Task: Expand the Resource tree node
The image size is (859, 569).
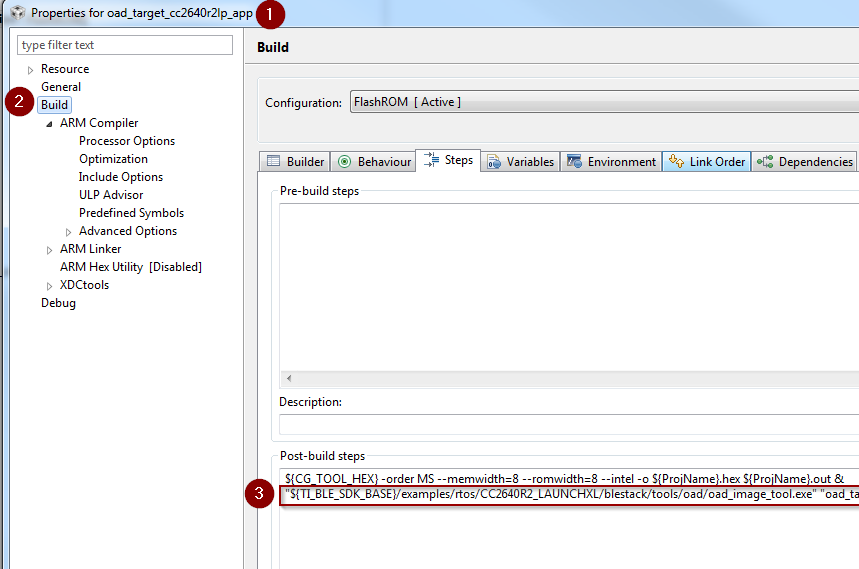Action: tap(31, 70)
